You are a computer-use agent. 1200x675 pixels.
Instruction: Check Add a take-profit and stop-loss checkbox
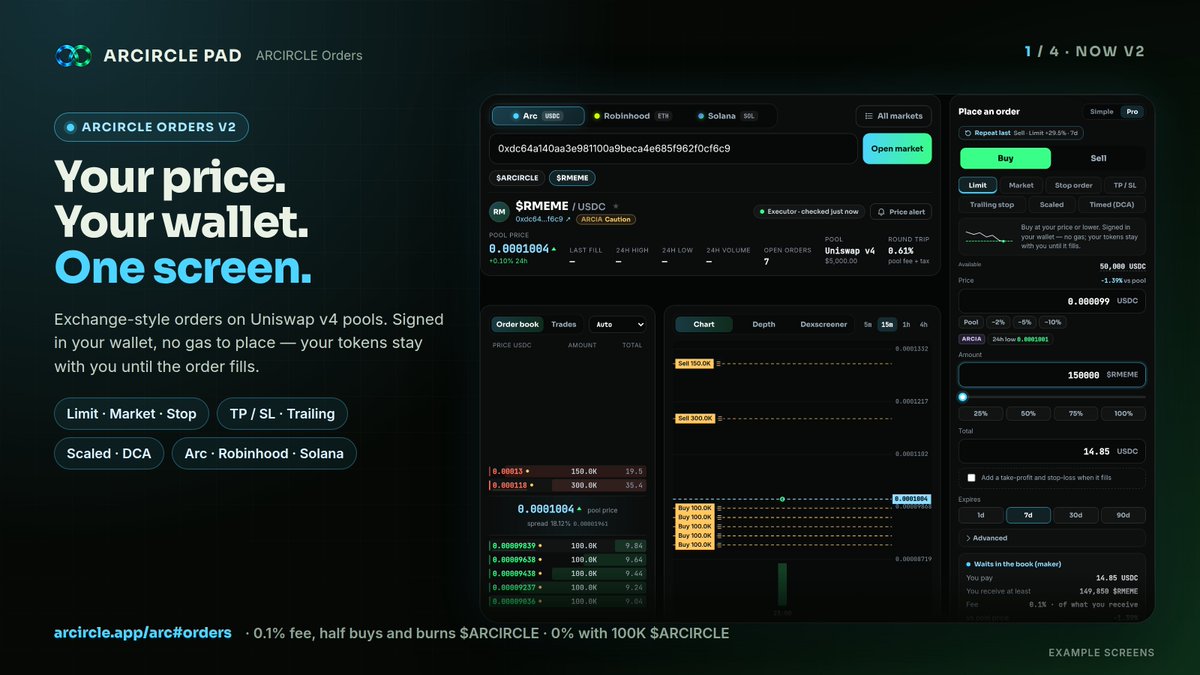point(971,478)
